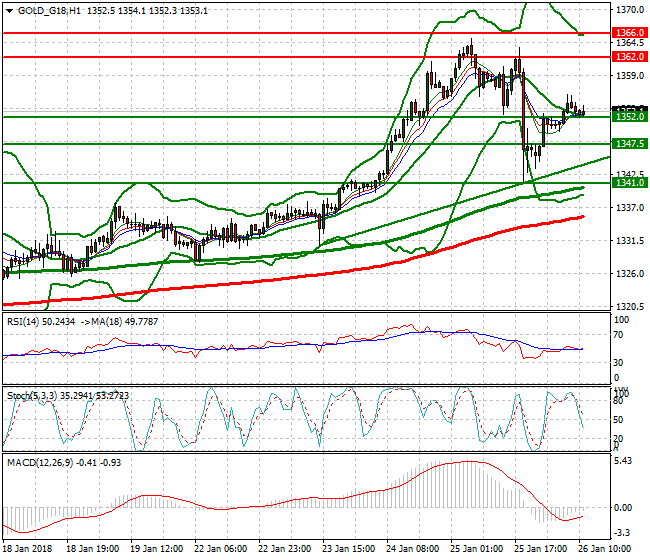Click the 18 Jan 19:00 time axis label
Screen dimensions: 650x560
coord(92,549)
